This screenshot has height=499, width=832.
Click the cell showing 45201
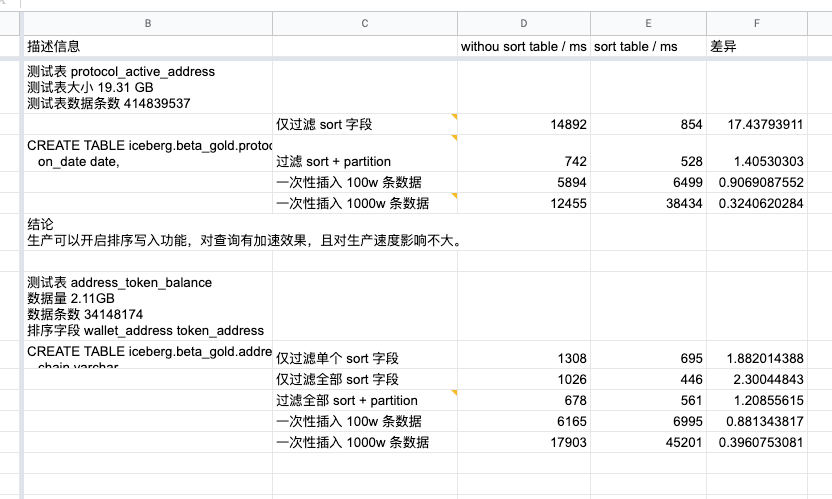click(x=648, y=443)
